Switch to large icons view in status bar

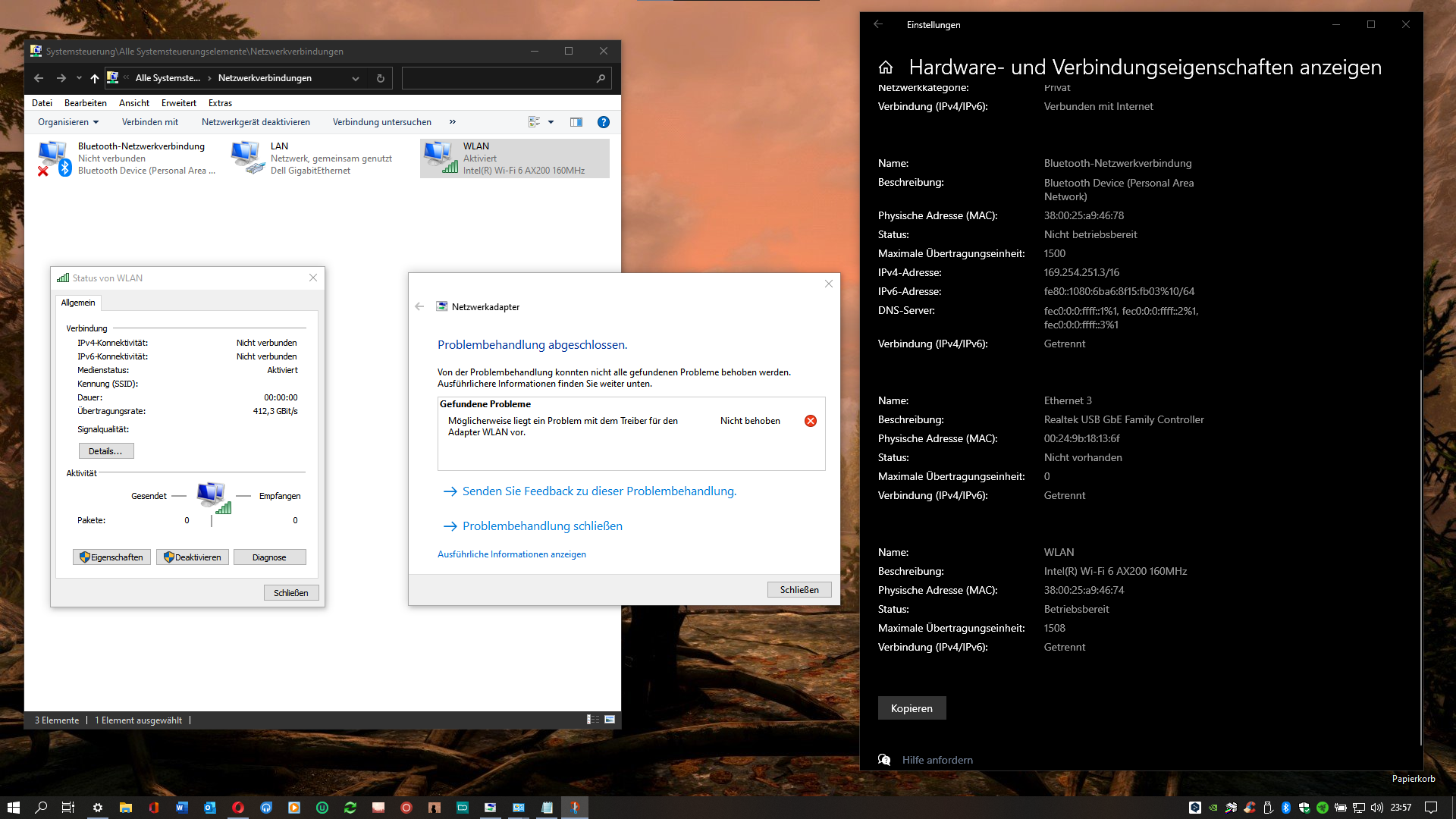(x=610, y=720)
